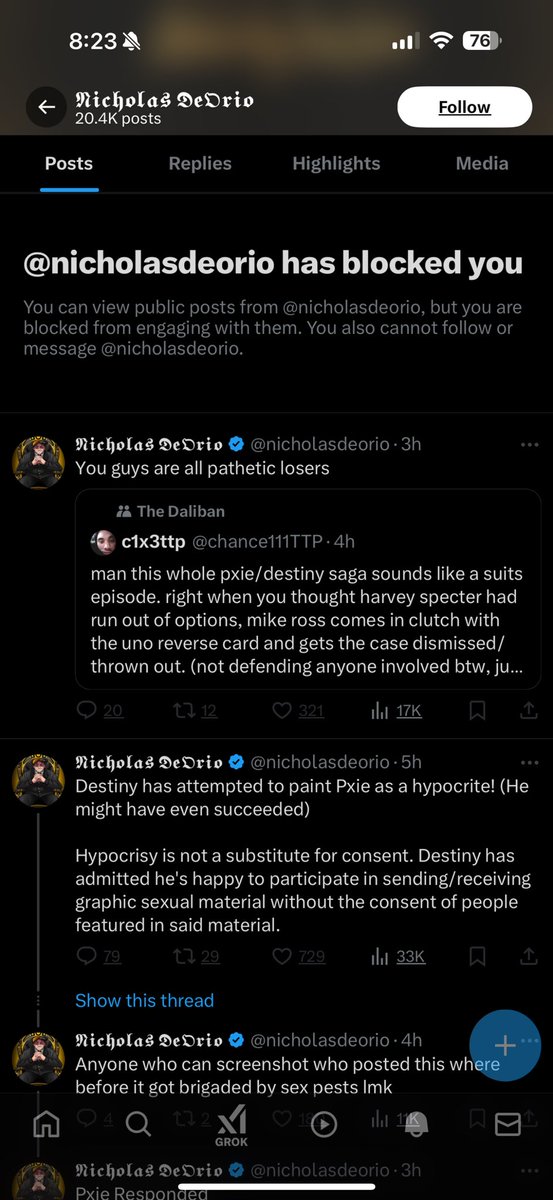Share the 'pathetic losers' post
Screen dimensions: 553x1200
529,710
